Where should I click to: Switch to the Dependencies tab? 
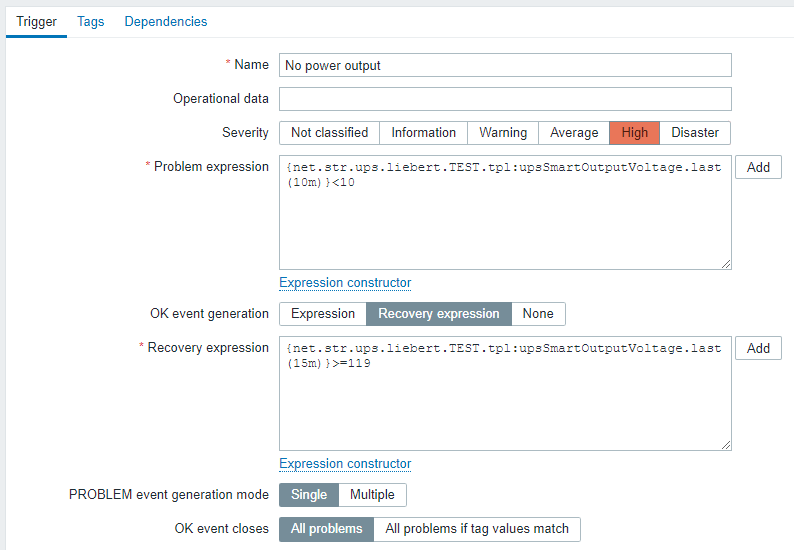coord(166,21)
